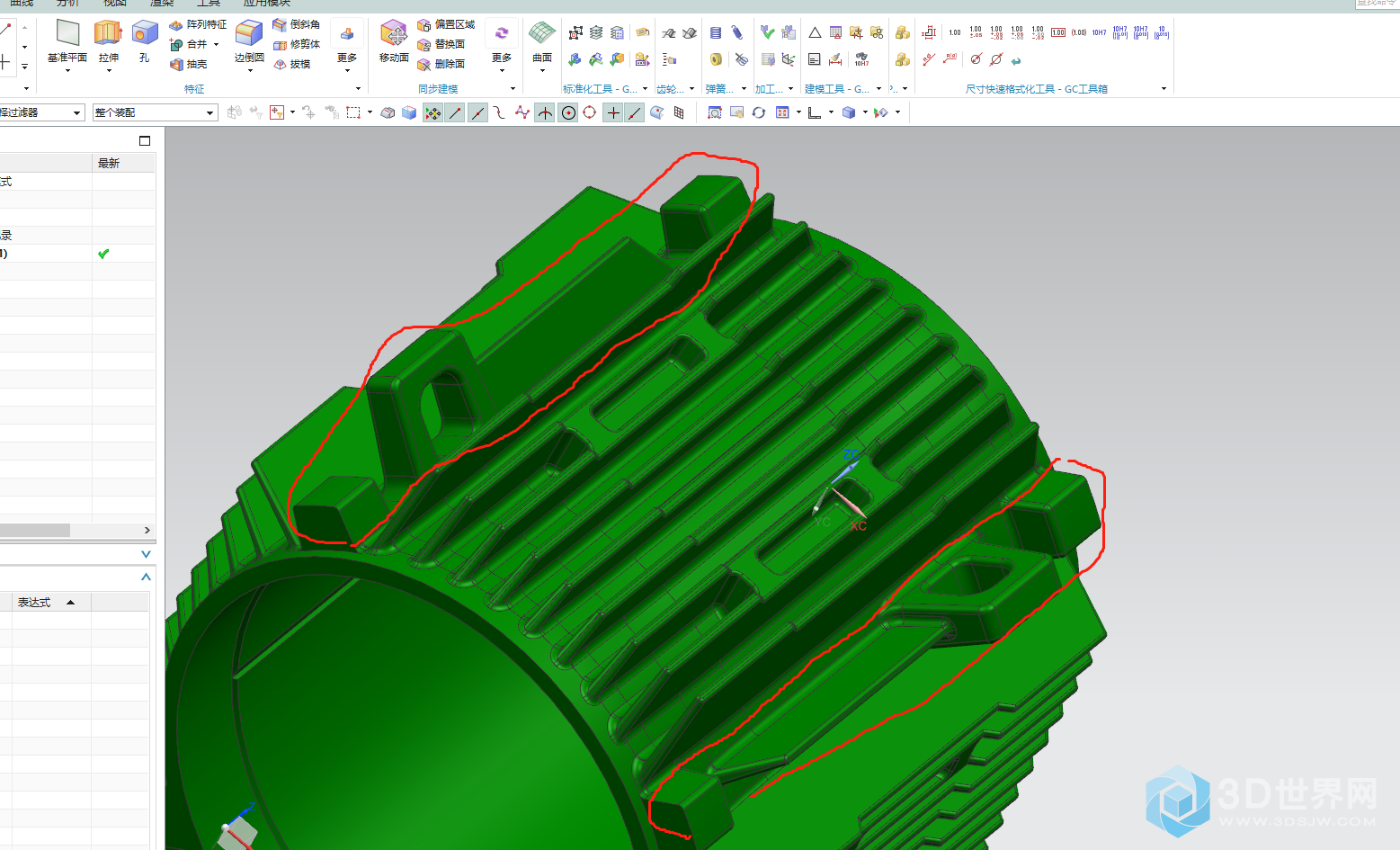The height and width of the screenshot is (850, 1400).
Task: Activate the Extrude (拉伸) tool
Action: (x=108, y=40)
